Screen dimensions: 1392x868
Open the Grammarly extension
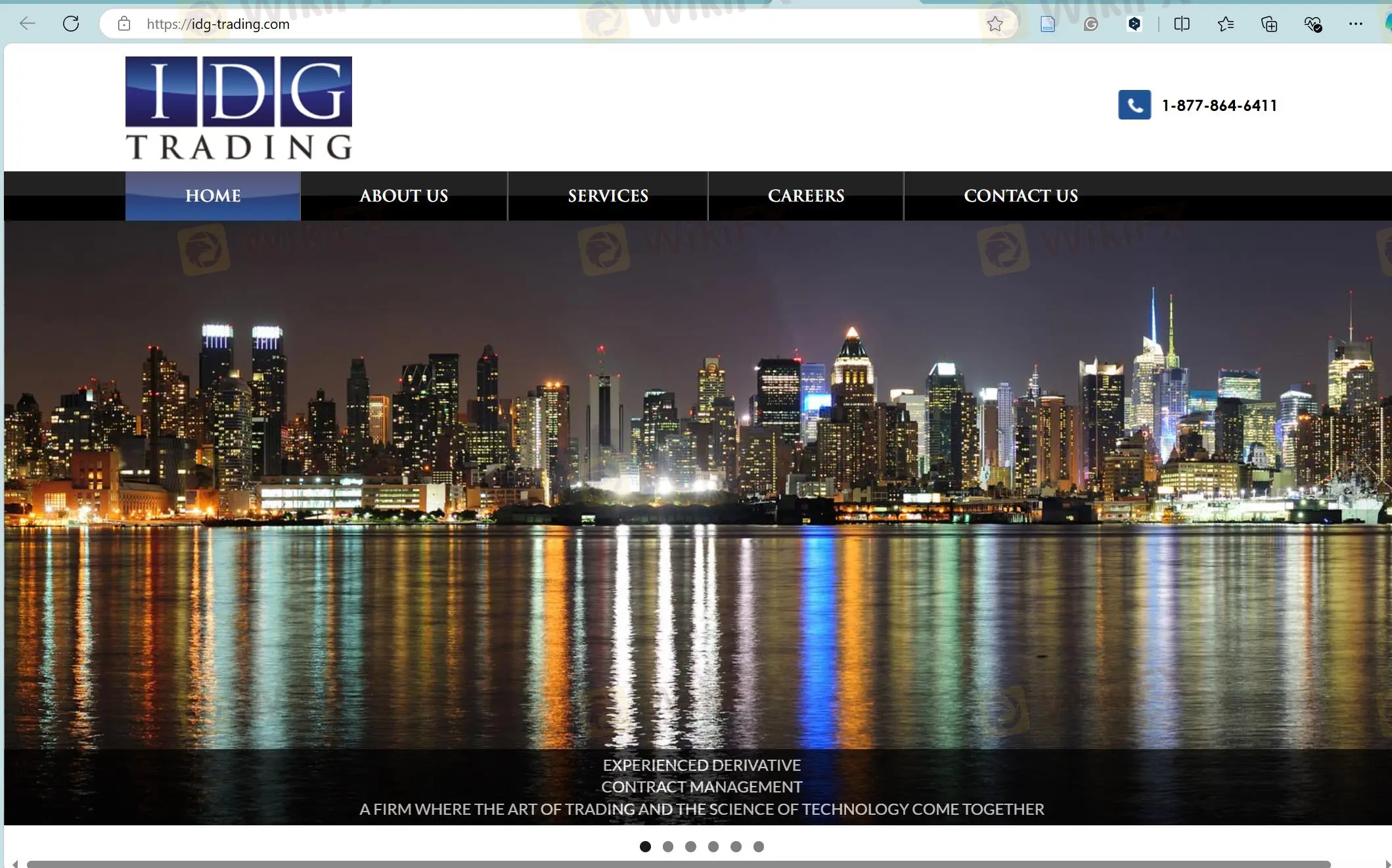tap(1091, 24)
